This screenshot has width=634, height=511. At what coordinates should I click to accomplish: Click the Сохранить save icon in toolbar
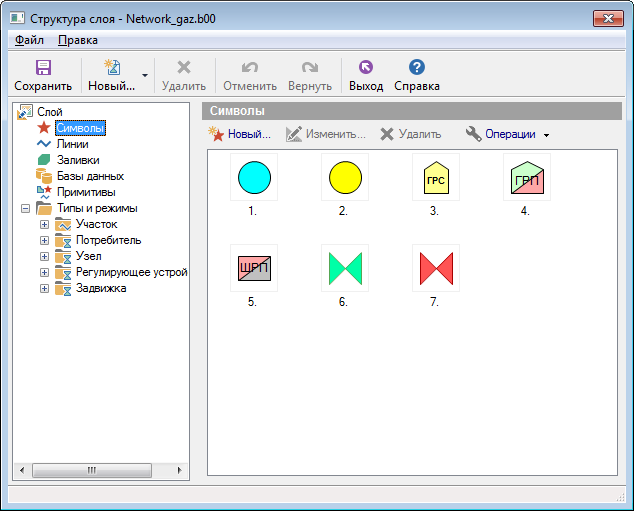(43, 68)
